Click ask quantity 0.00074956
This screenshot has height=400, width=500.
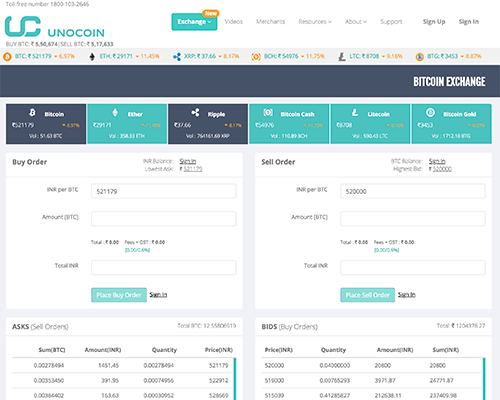159,381
